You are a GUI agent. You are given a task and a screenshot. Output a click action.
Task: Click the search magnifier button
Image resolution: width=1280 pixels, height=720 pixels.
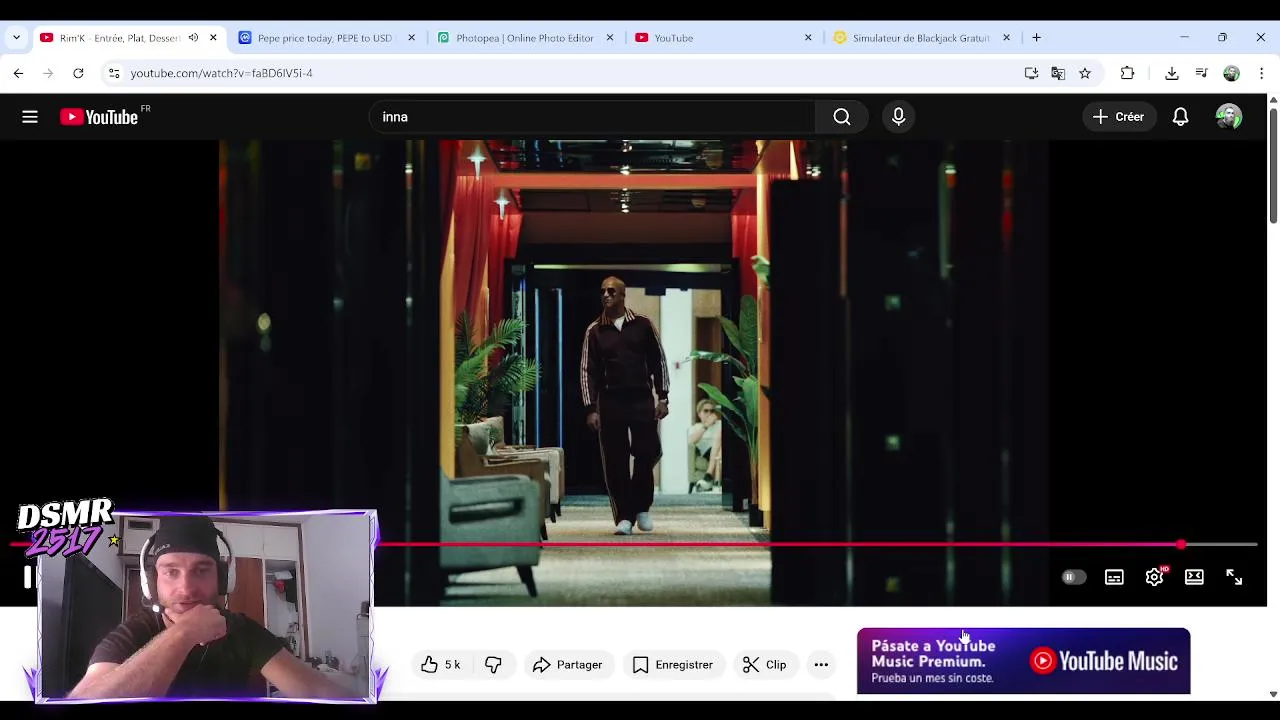pos(842,117)
